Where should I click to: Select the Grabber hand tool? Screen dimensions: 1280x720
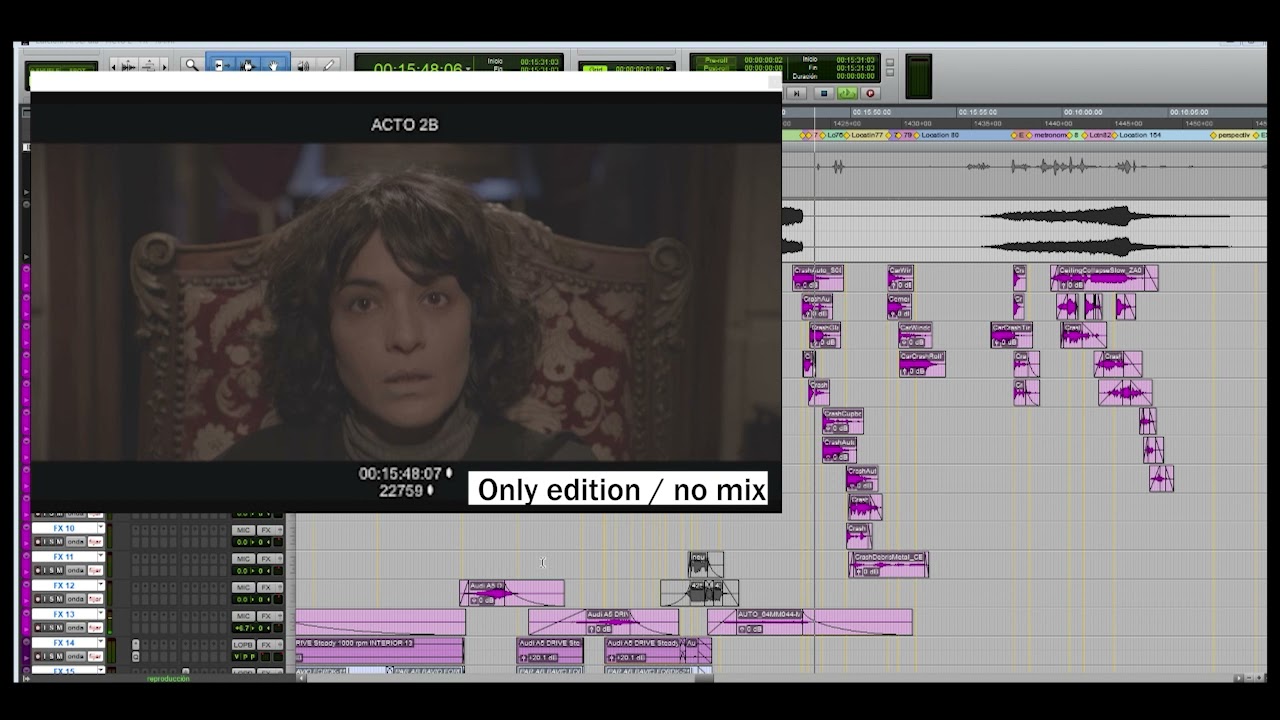pos(273,65)
